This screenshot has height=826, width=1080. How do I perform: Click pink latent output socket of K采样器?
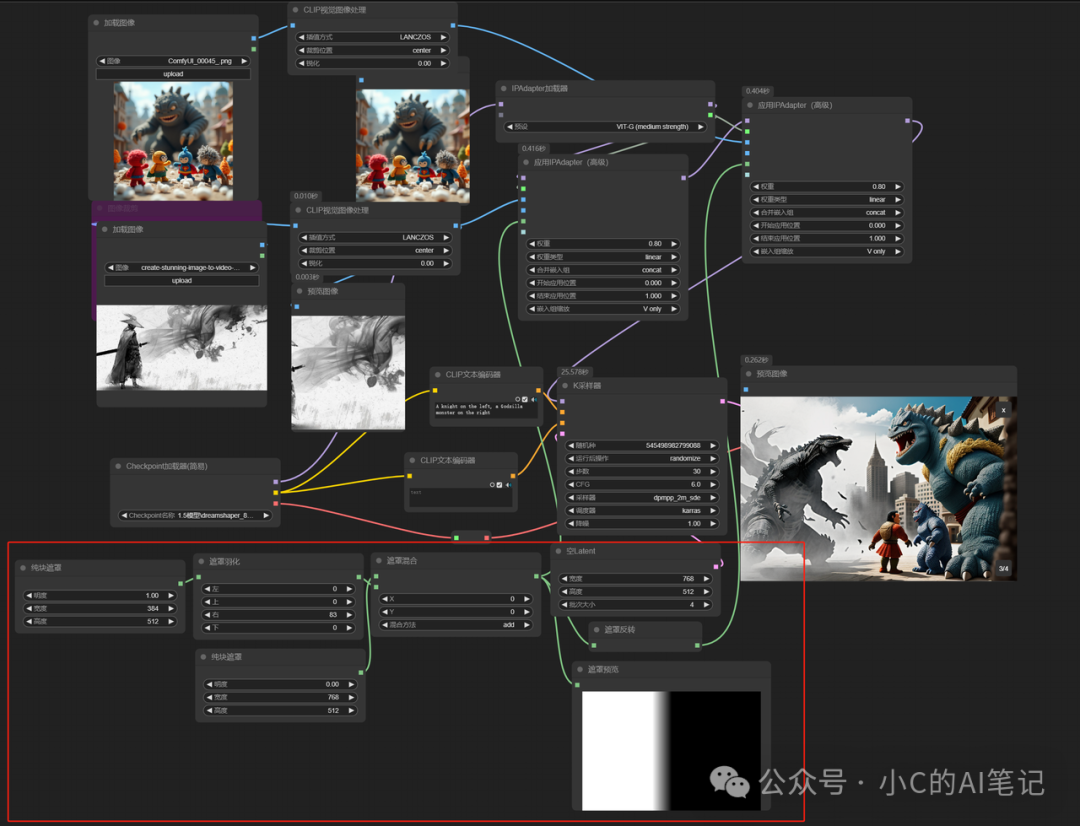(722, 401)
